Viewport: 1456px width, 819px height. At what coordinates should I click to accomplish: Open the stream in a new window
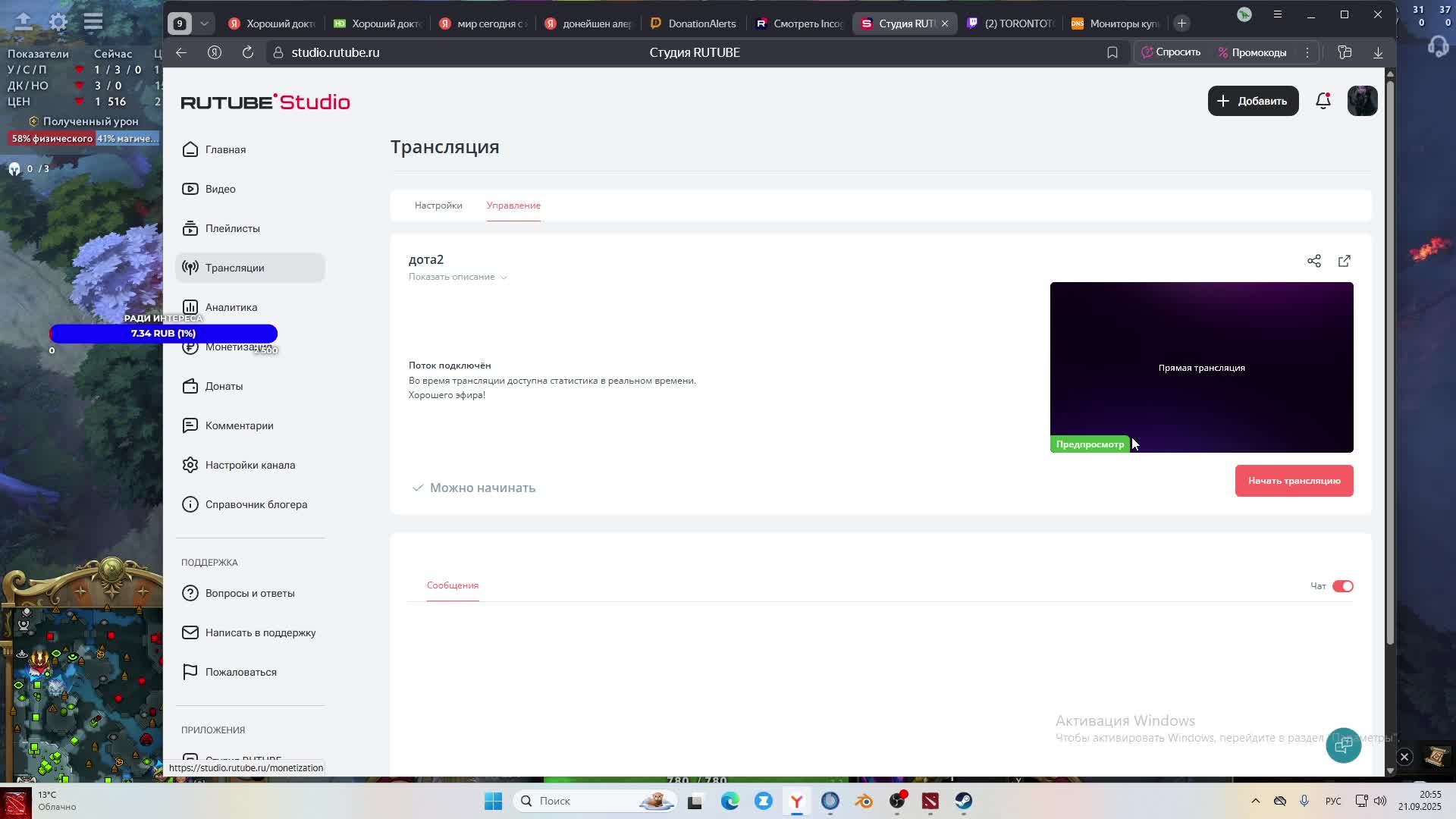[x=1344, y=261]
